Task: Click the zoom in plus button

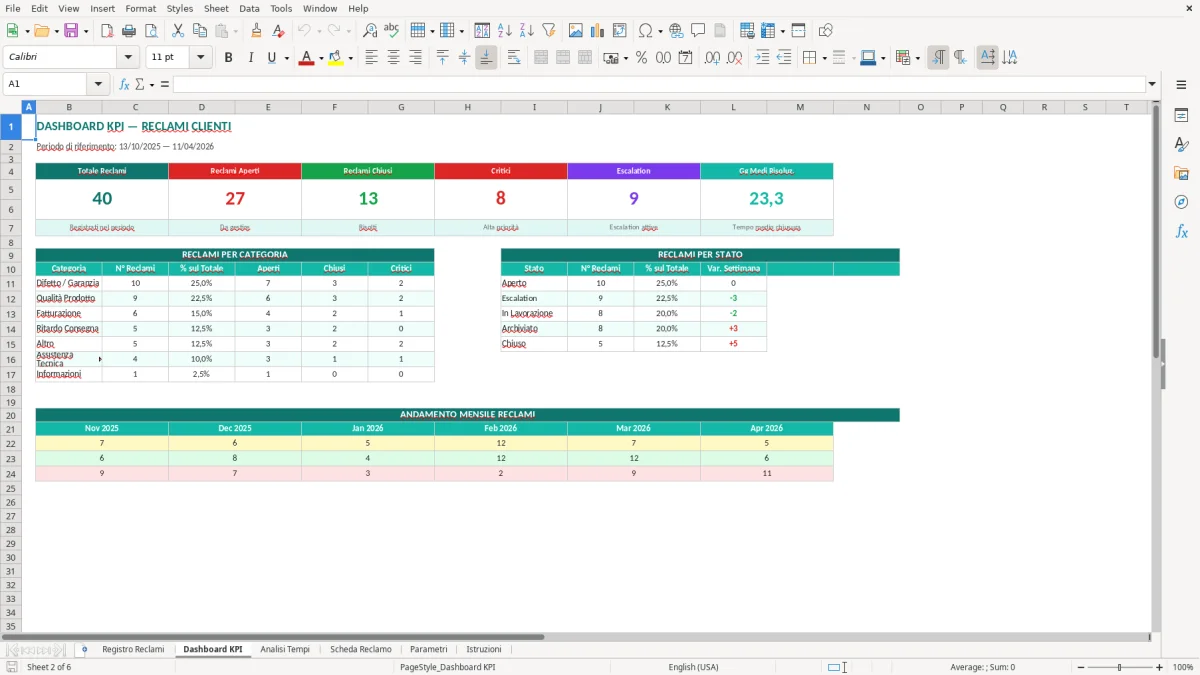Action: pyautogui.click(x=1160, y=667)
